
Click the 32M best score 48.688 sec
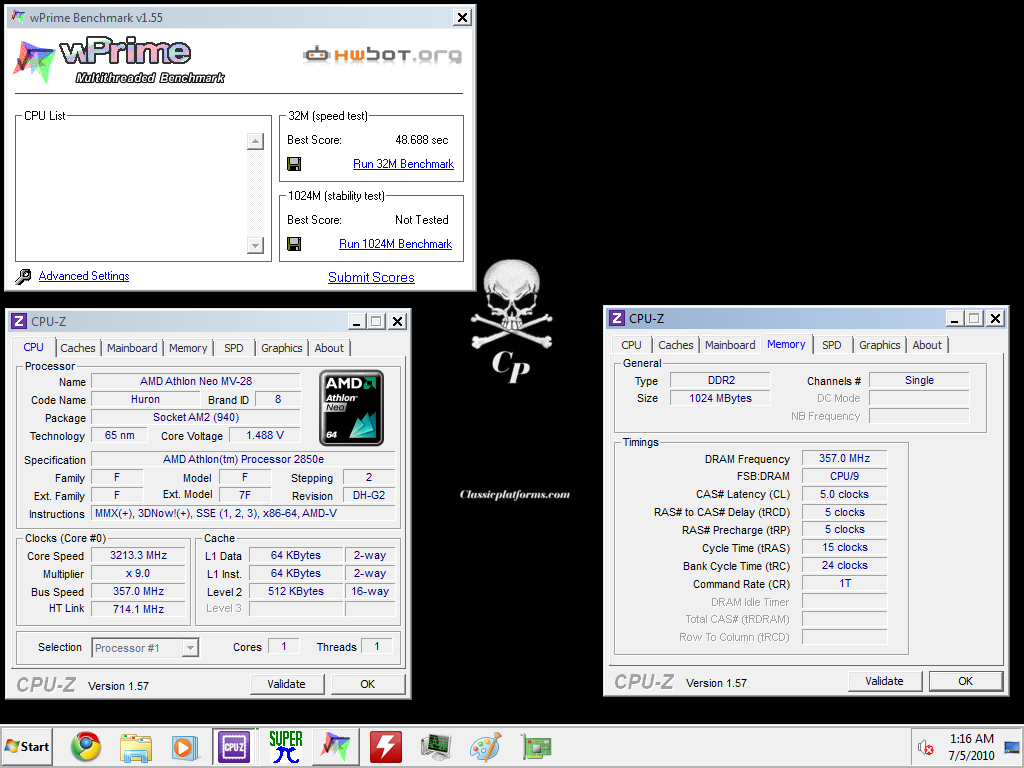[x=421, y=140]
